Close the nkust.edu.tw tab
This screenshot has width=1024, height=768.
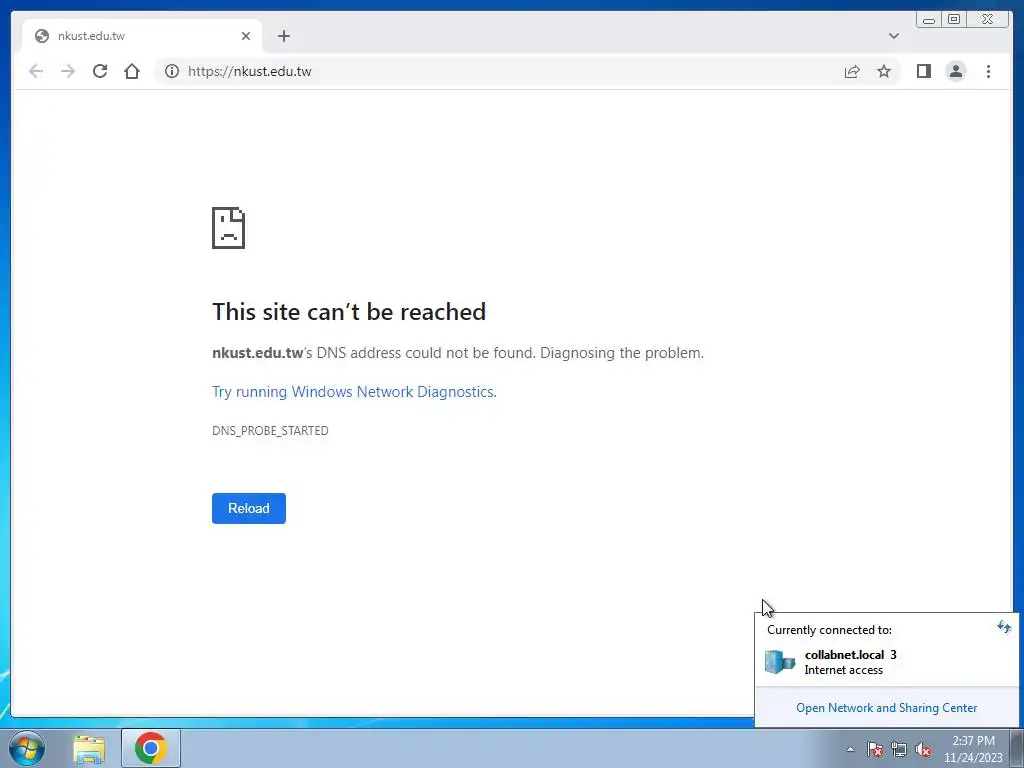pyautogui.click(x=246, y=36)
